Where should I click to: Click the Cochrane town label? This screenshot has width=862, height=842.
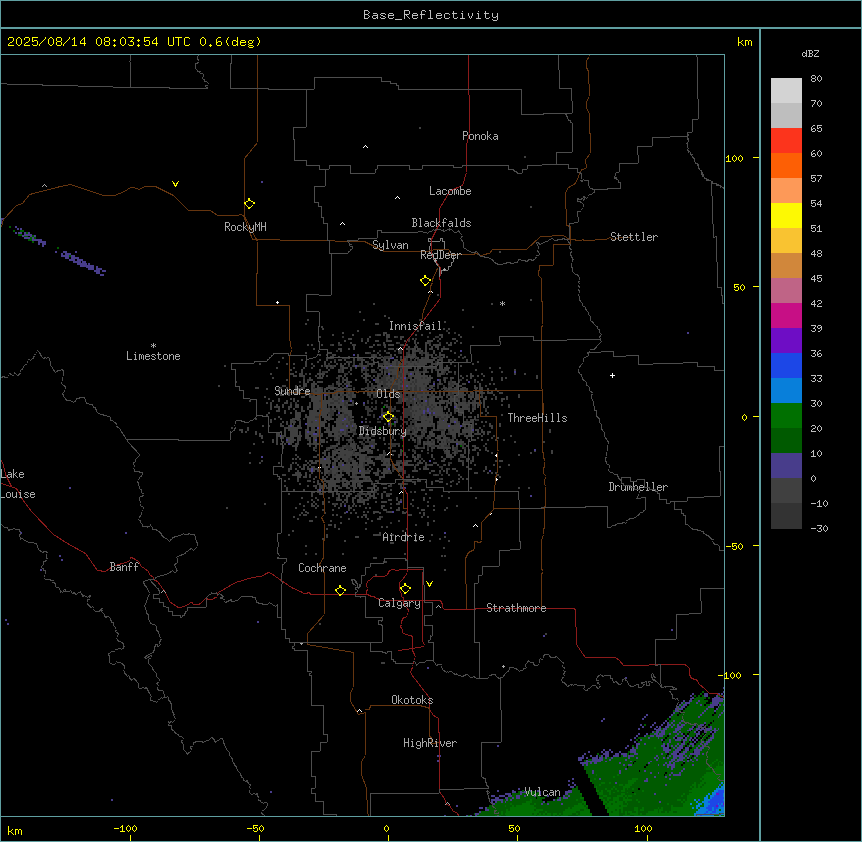coord(322,568)
